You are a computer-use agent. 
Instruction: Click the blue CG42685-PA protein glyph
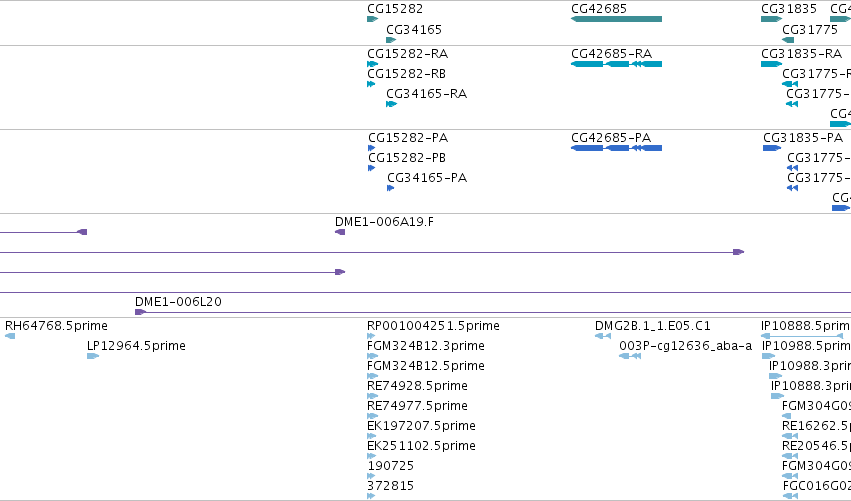tap(617, 148)
